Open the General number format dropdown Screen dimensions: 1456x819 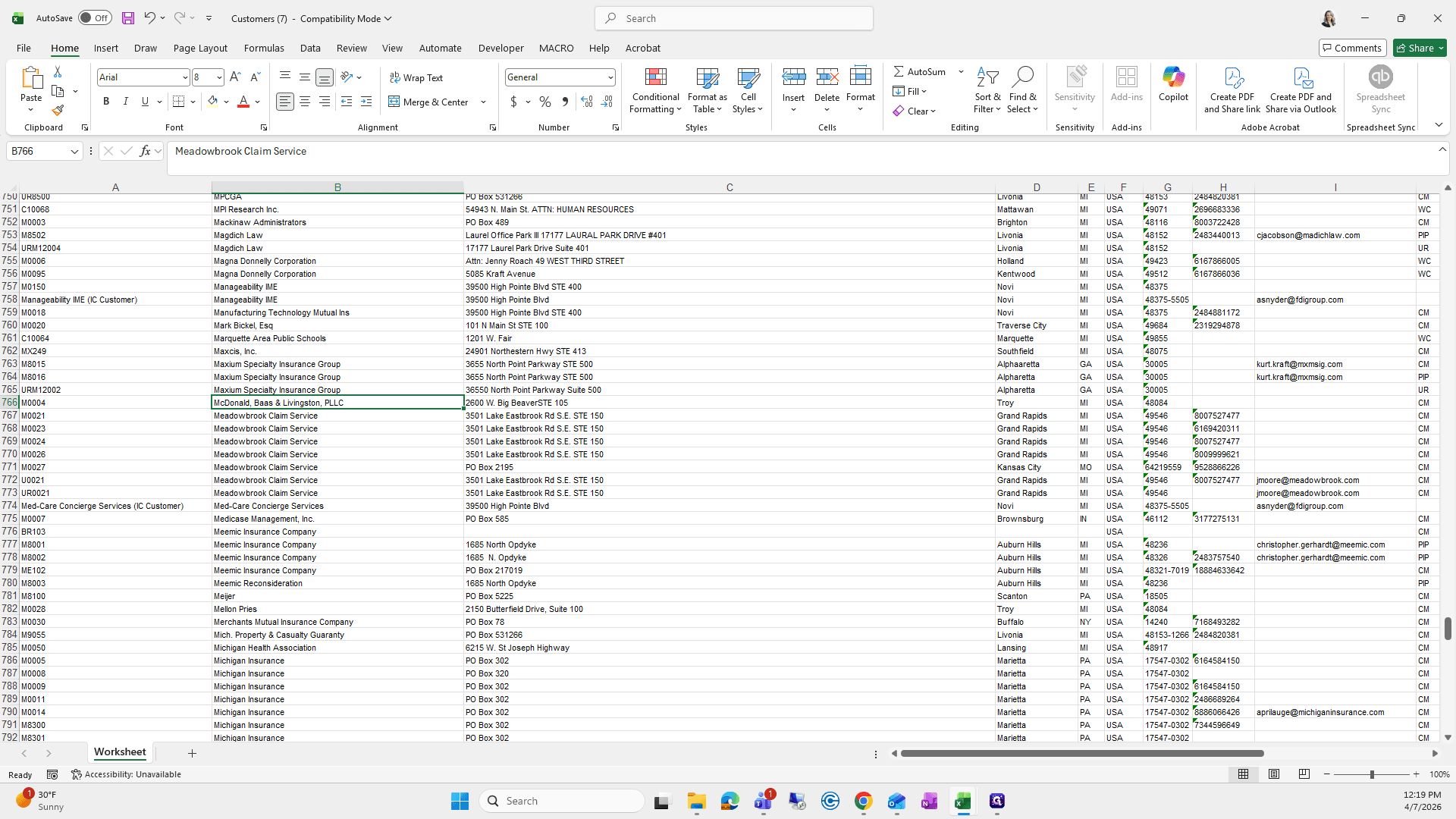tap(610, 77)
